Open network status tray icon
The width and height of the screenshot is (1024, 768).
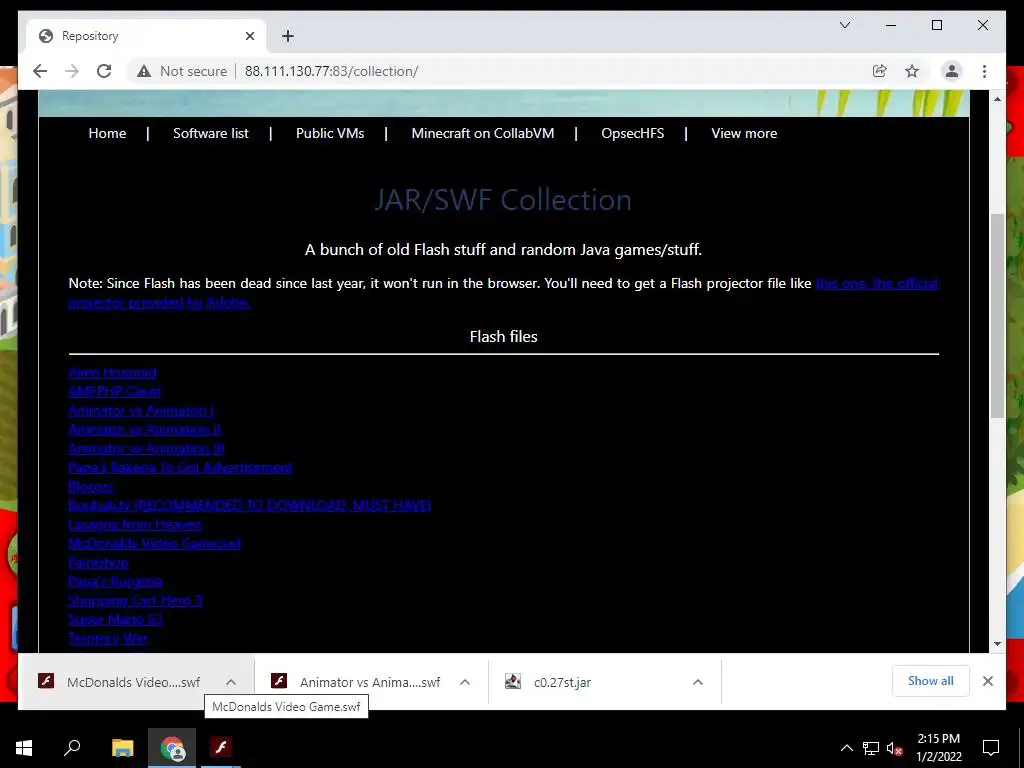pyautogui.click(x=871, y=748)
